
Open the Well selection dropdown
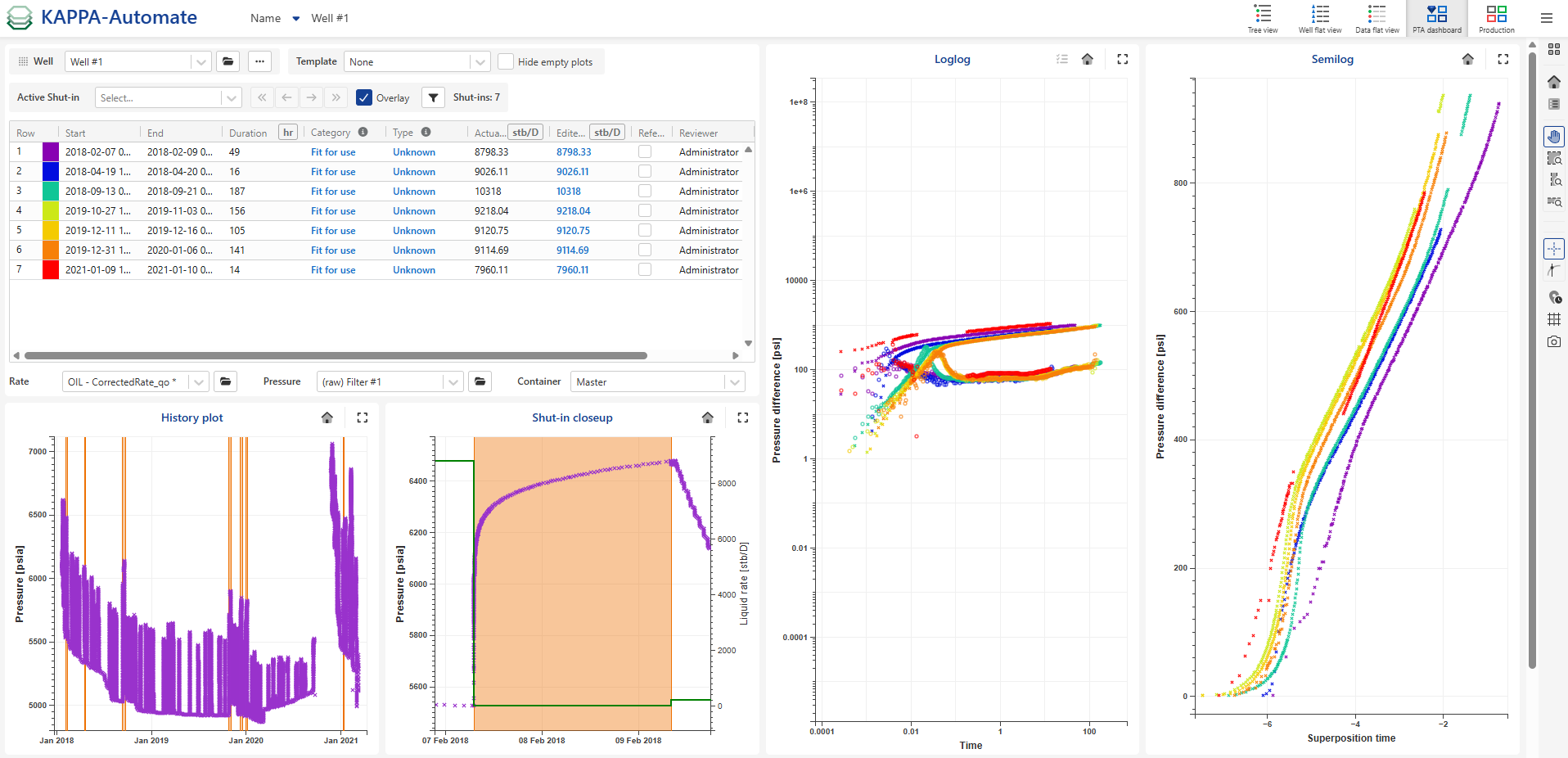[201, 61]
